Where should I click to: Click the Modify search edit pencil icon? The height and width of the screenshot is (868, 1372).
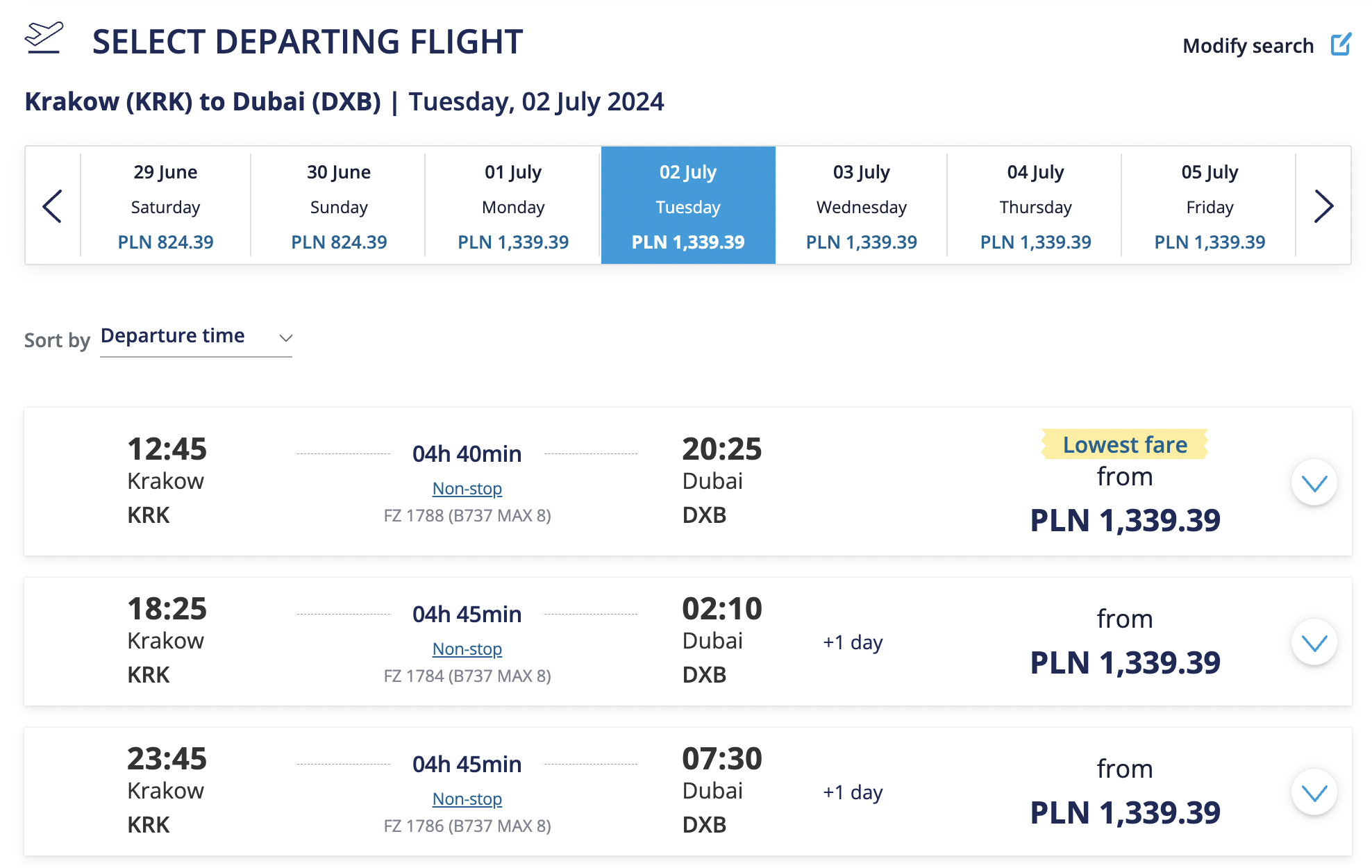point(1341,44)
